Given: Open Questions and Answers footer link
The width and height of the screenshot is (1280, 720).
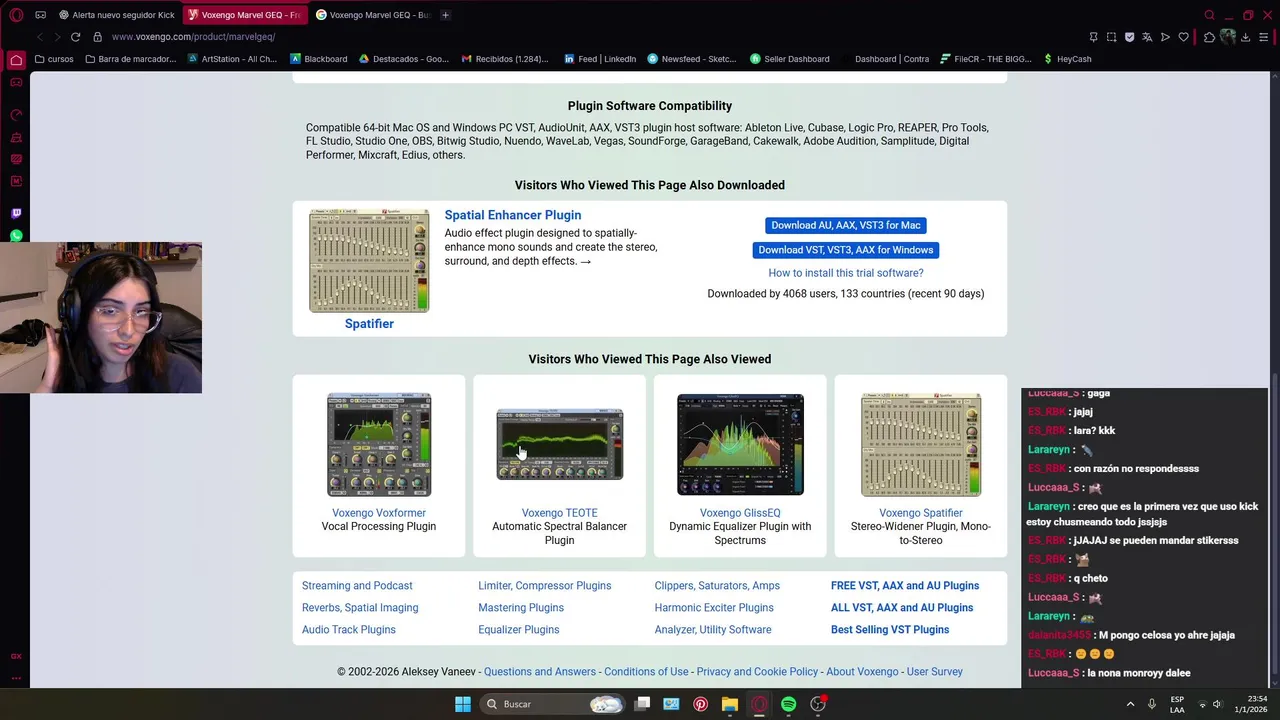Looking at the screenshot, I should pyautogui.click(x=540, y=672).
